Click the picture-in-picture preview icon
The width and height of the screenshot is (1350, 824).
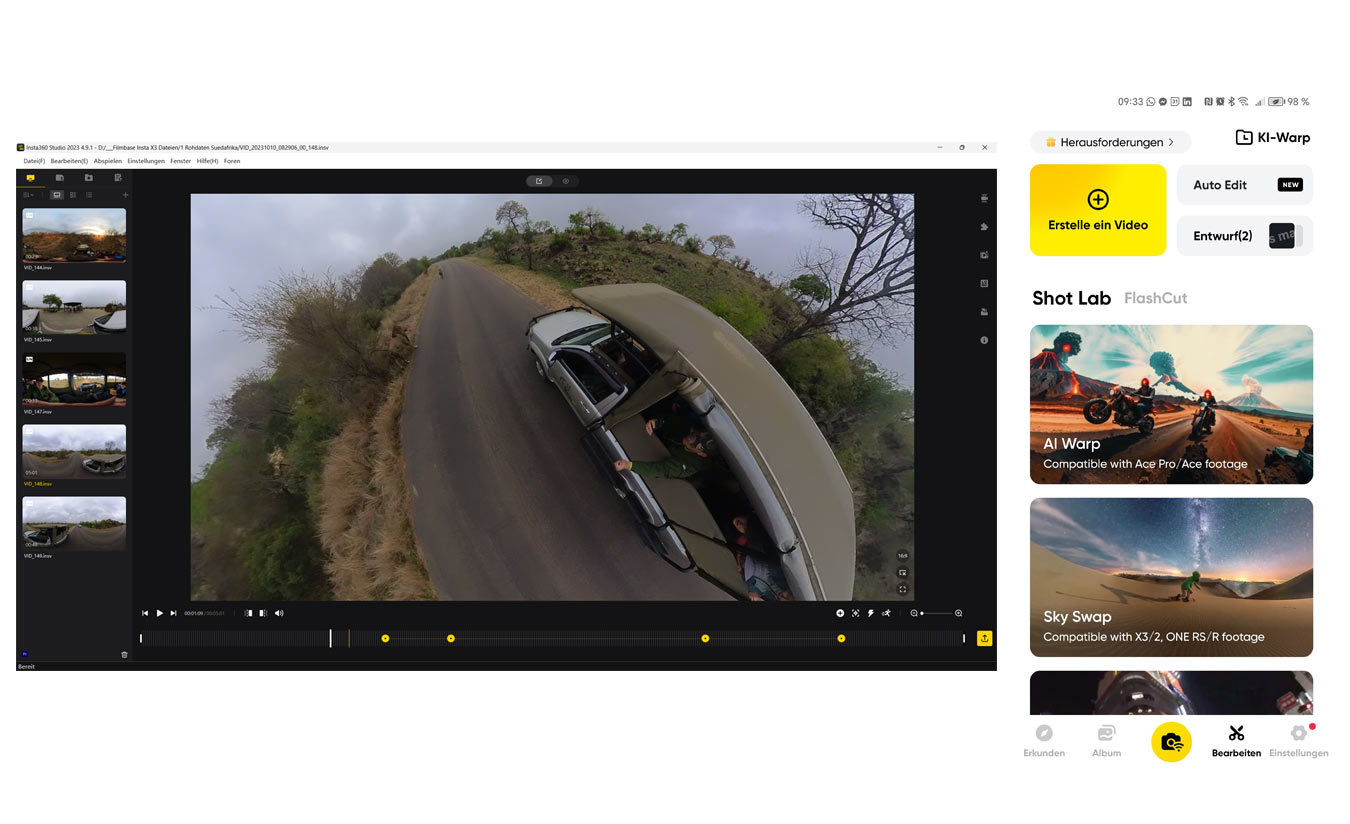pyautogui.click(x=902, y=573)
